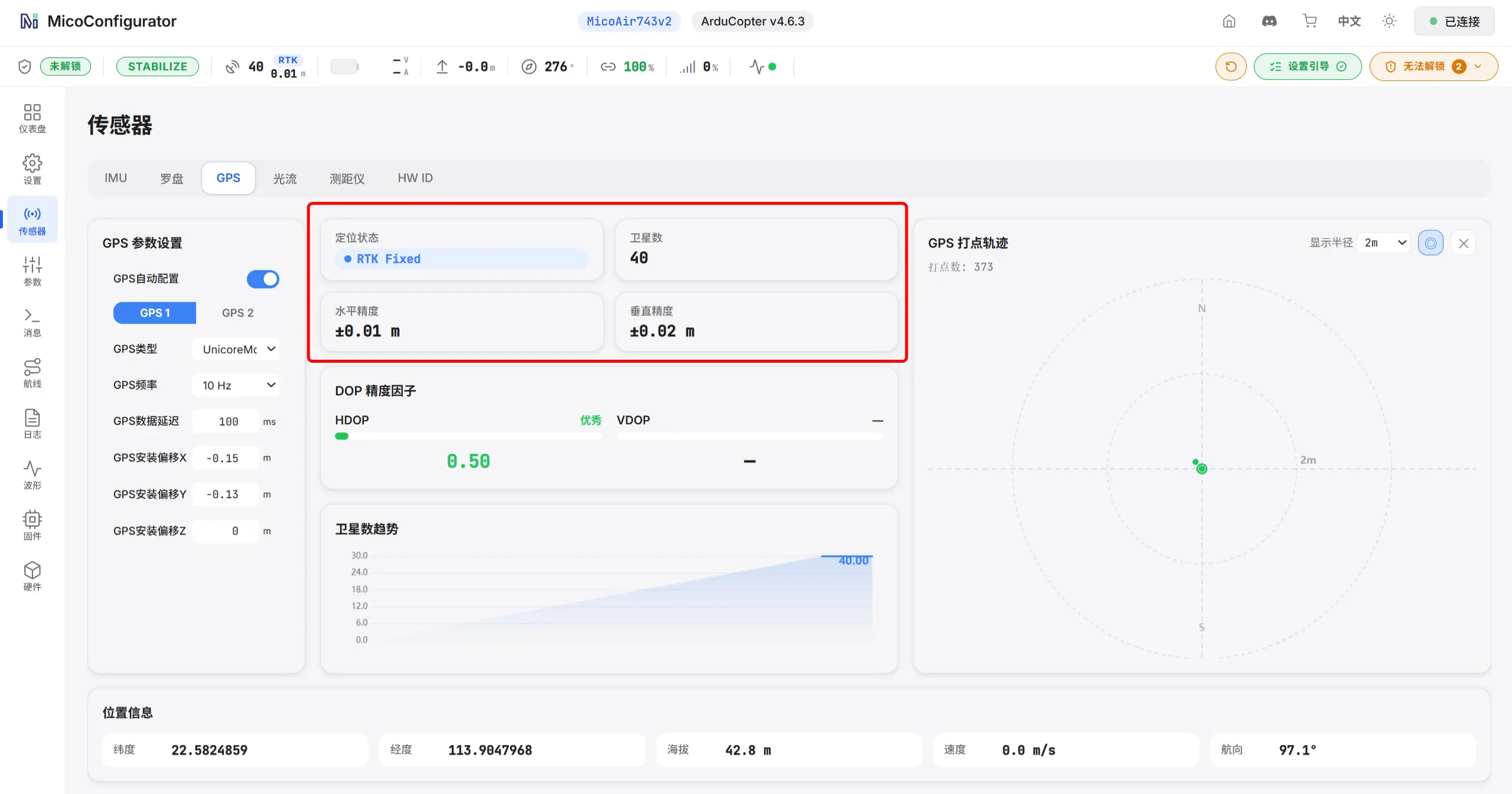Viewport: 1512px width, 794px height.
Task: Click the 40.00 satellite trend label
Action: pyautogui.click(x=853, y=560)
